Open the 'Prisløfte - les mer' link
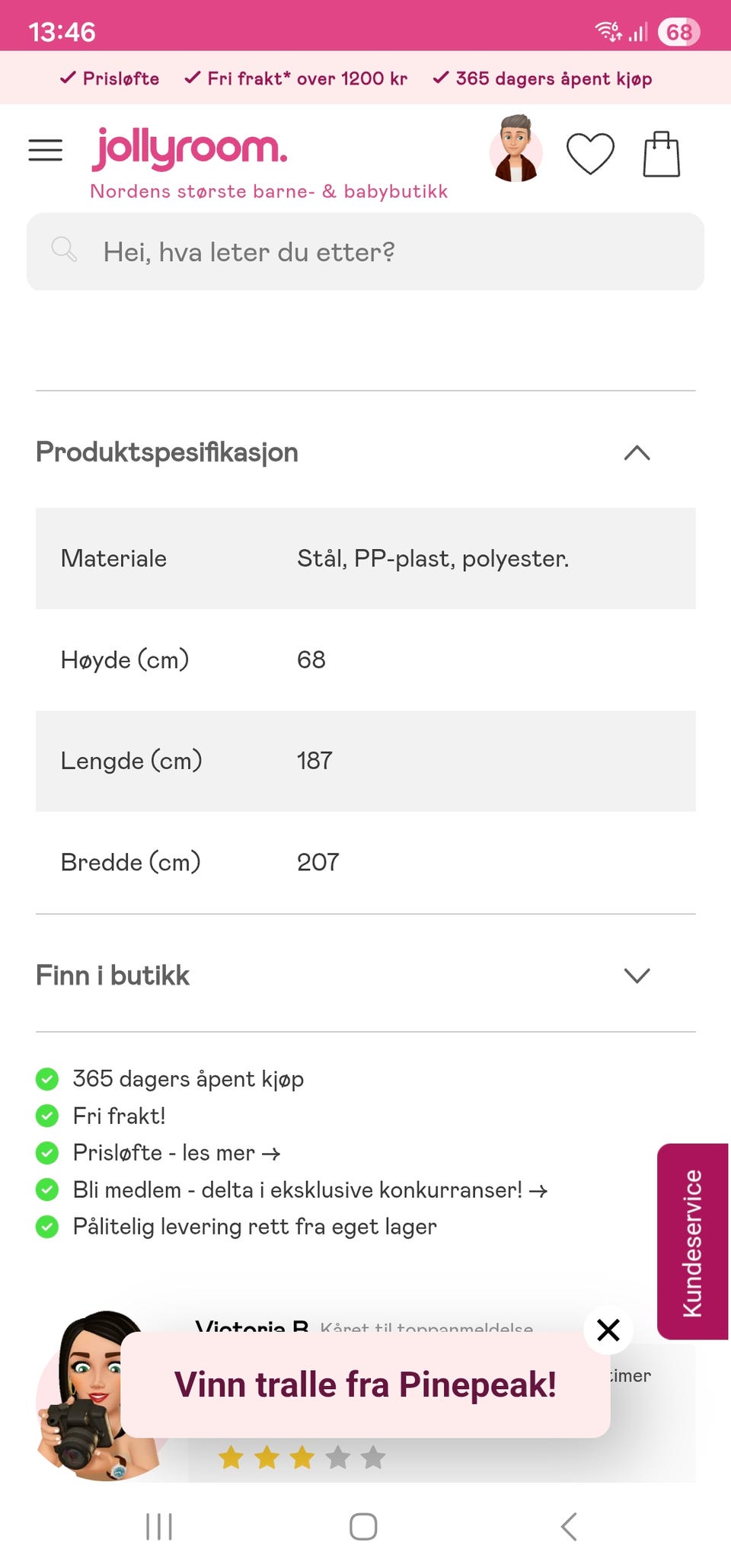Viewport: 731px width, 1568px height. pos(177,1153)
